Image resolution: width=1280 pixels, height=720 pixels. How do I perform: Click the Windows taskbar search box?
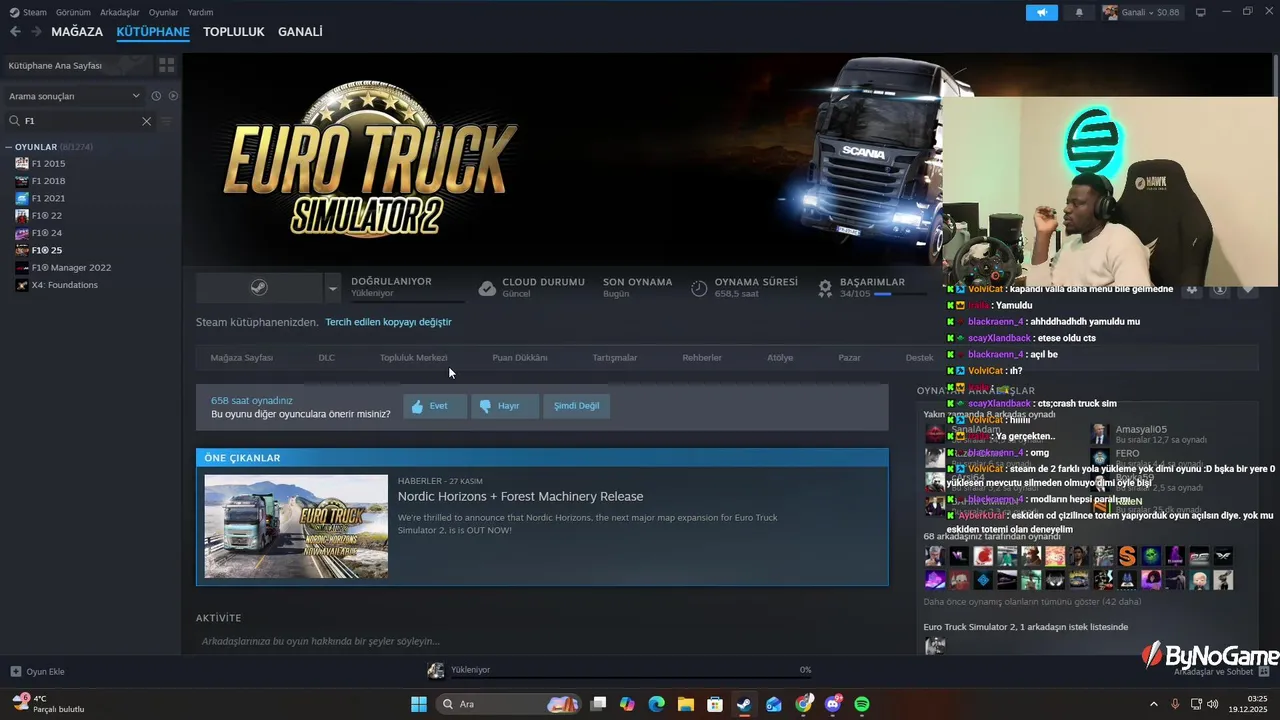pos(509,704)
